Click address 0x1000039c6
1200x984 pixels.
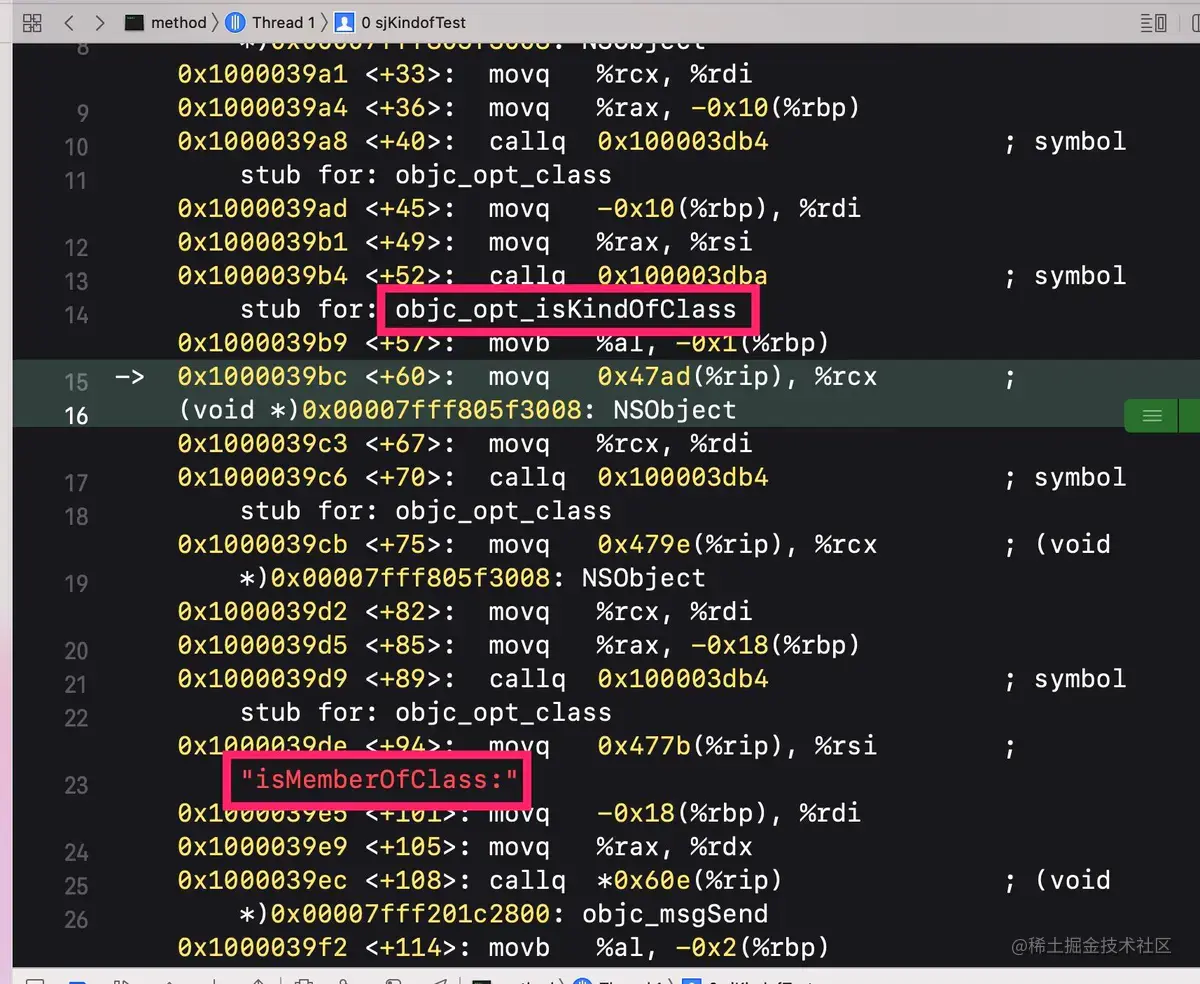click(263, 477)
